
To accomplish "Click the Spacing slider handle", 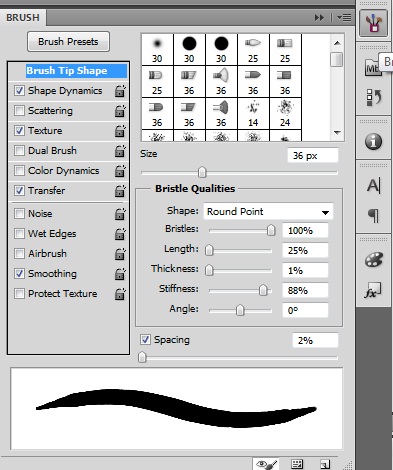I will point(142,357).
